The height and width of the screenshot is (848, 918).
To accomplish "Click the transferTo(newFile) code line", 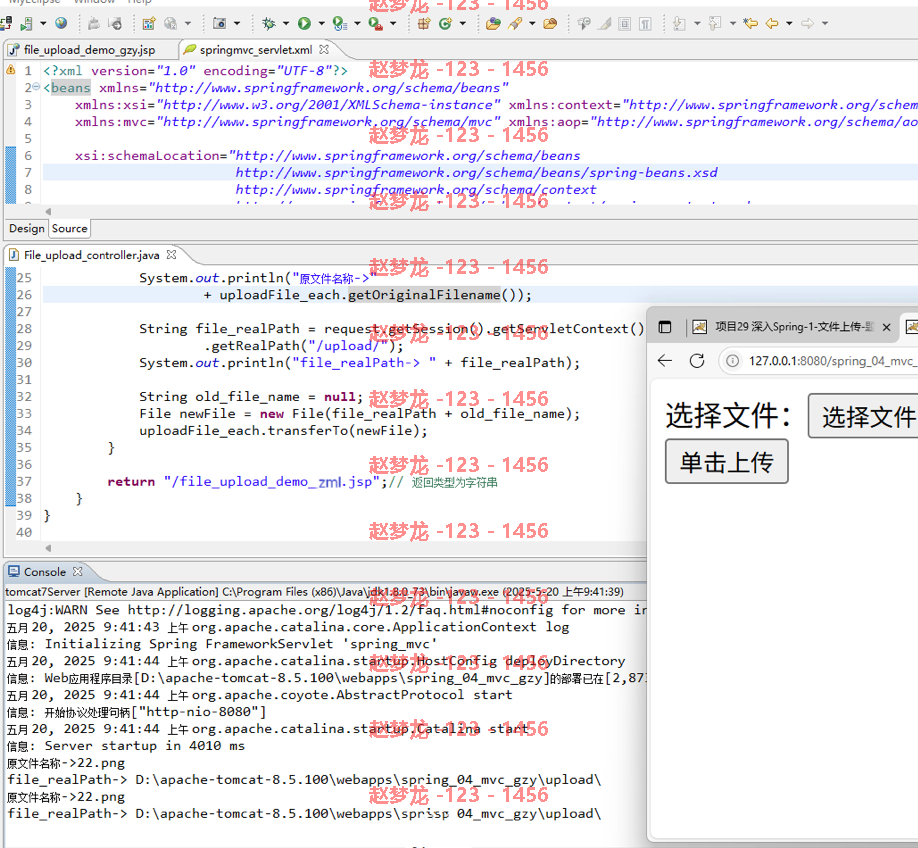I will (283, 431).
